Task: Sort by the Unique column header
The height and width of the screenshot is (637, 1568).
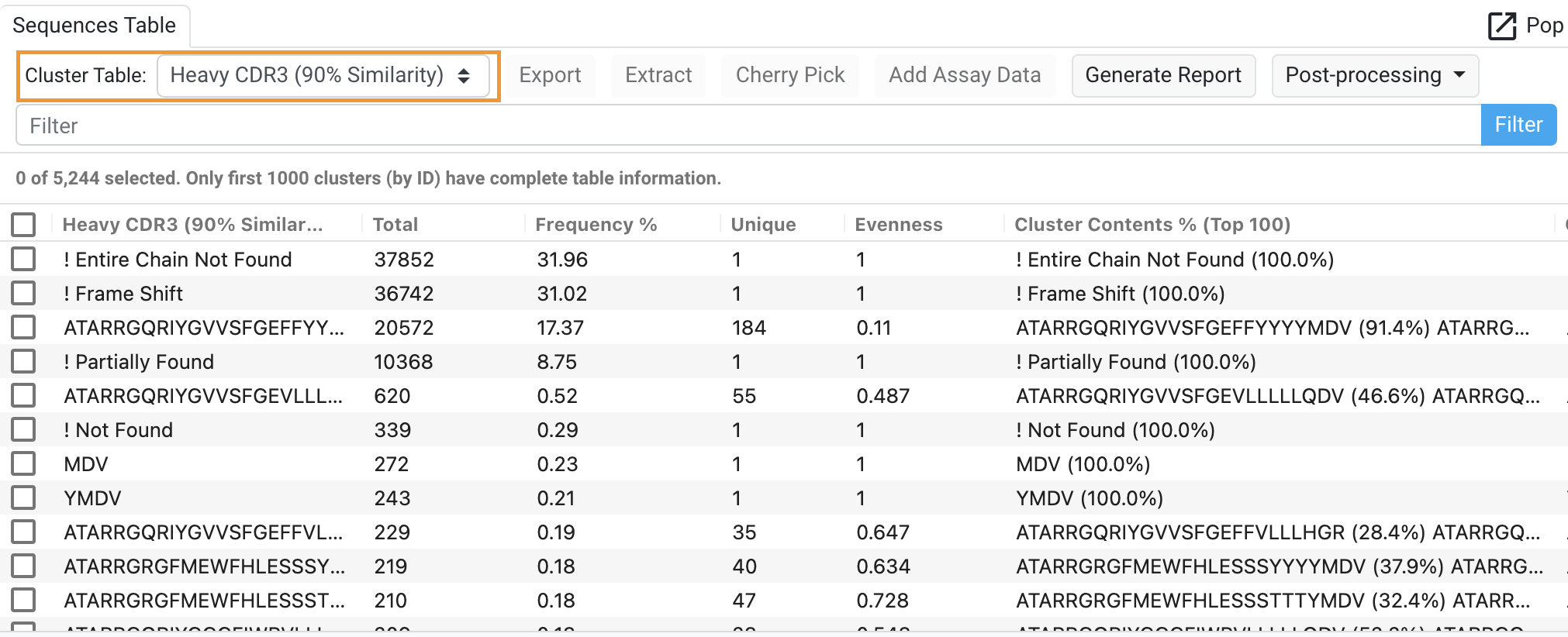Action: [763, 225]
